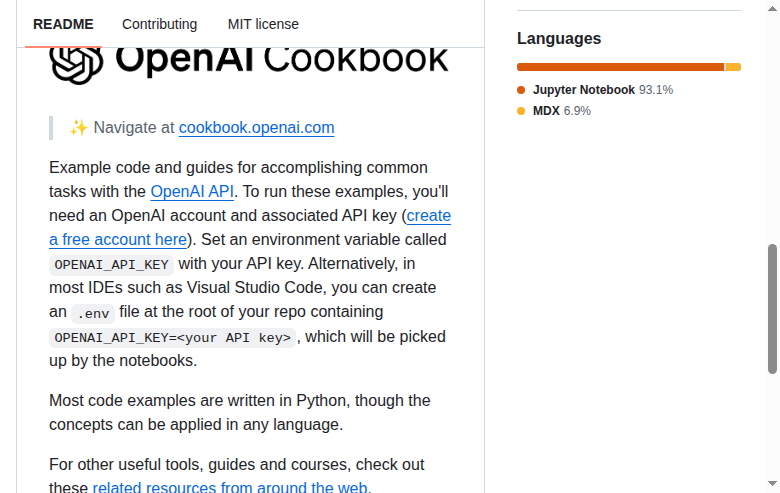Screen dimensions: 780x493
Task: Click the scrollbar up arrow
Action: click(772, 8)
